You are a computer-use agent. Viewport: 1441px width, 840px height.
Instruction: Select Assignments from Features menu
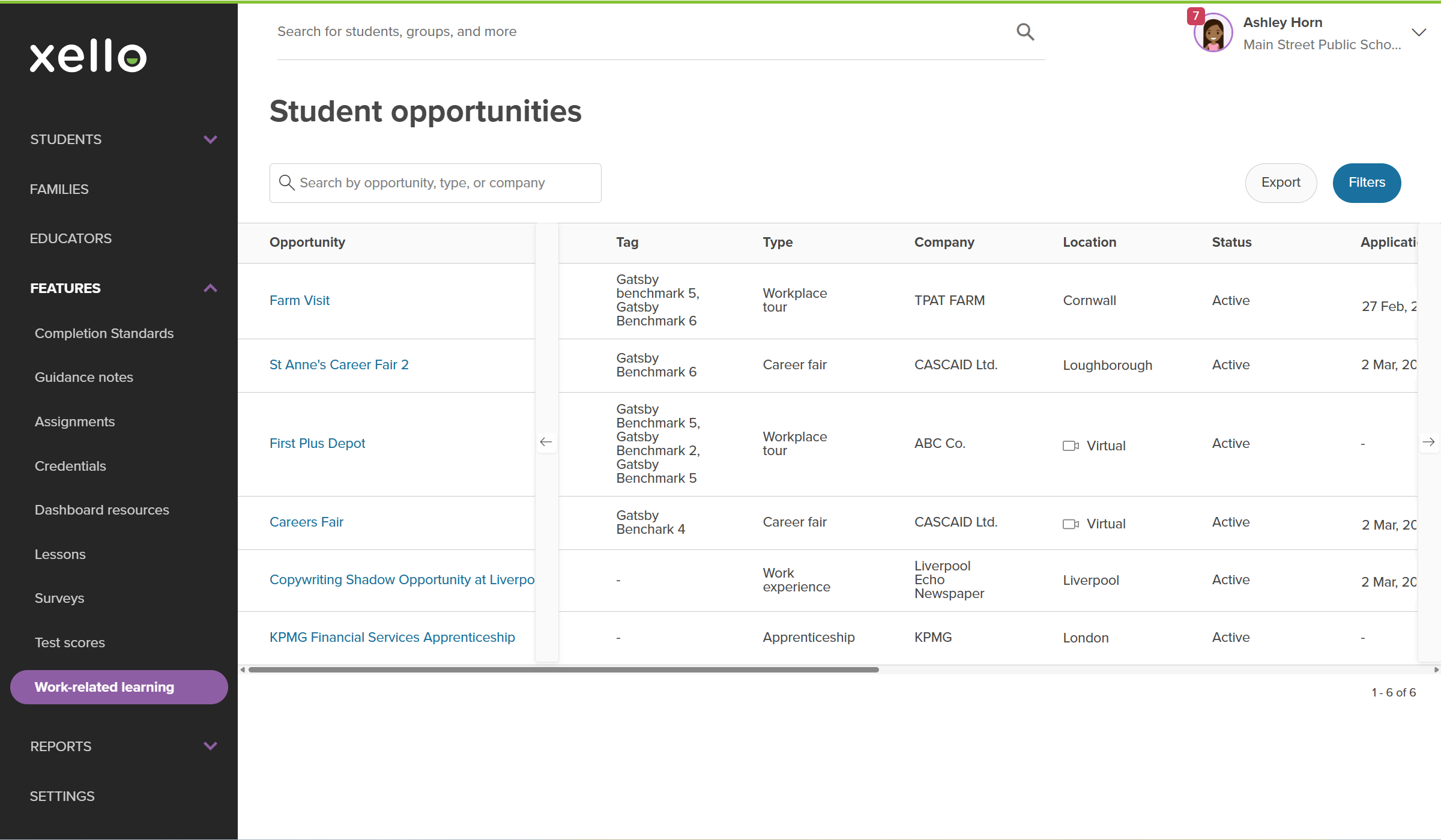pos(74,422)
